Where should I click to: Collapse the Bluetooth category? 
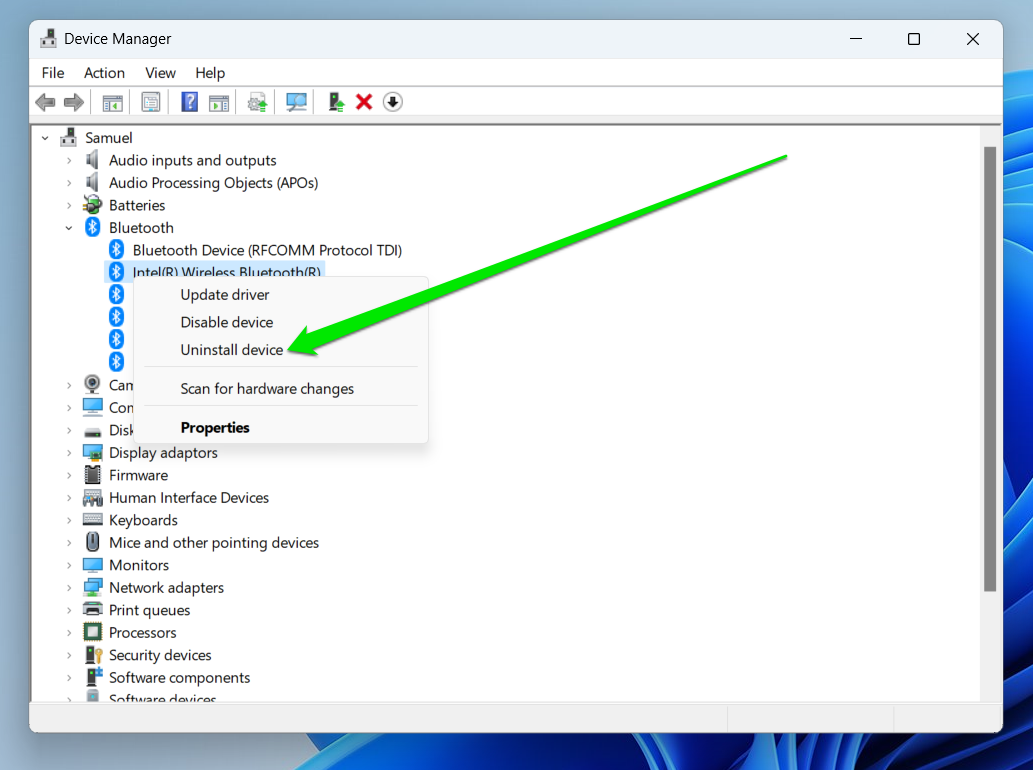(69, 228)
